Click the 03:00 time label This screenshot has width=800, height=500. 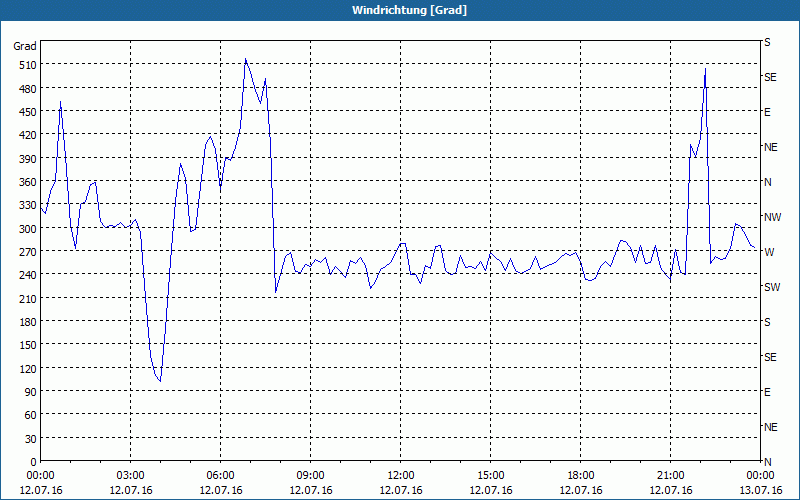point(131,476)
